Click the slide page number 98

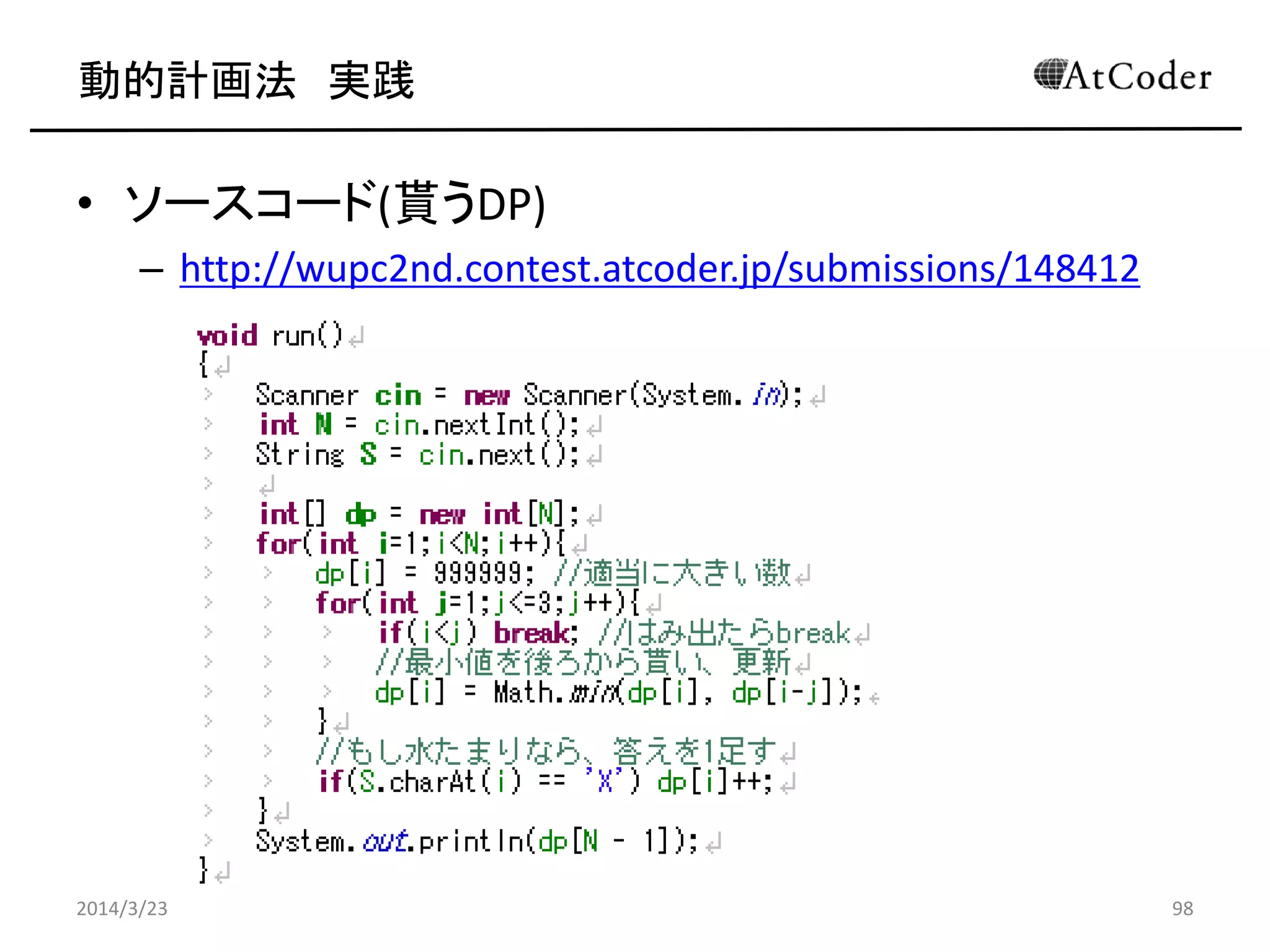pos(1183,909)
